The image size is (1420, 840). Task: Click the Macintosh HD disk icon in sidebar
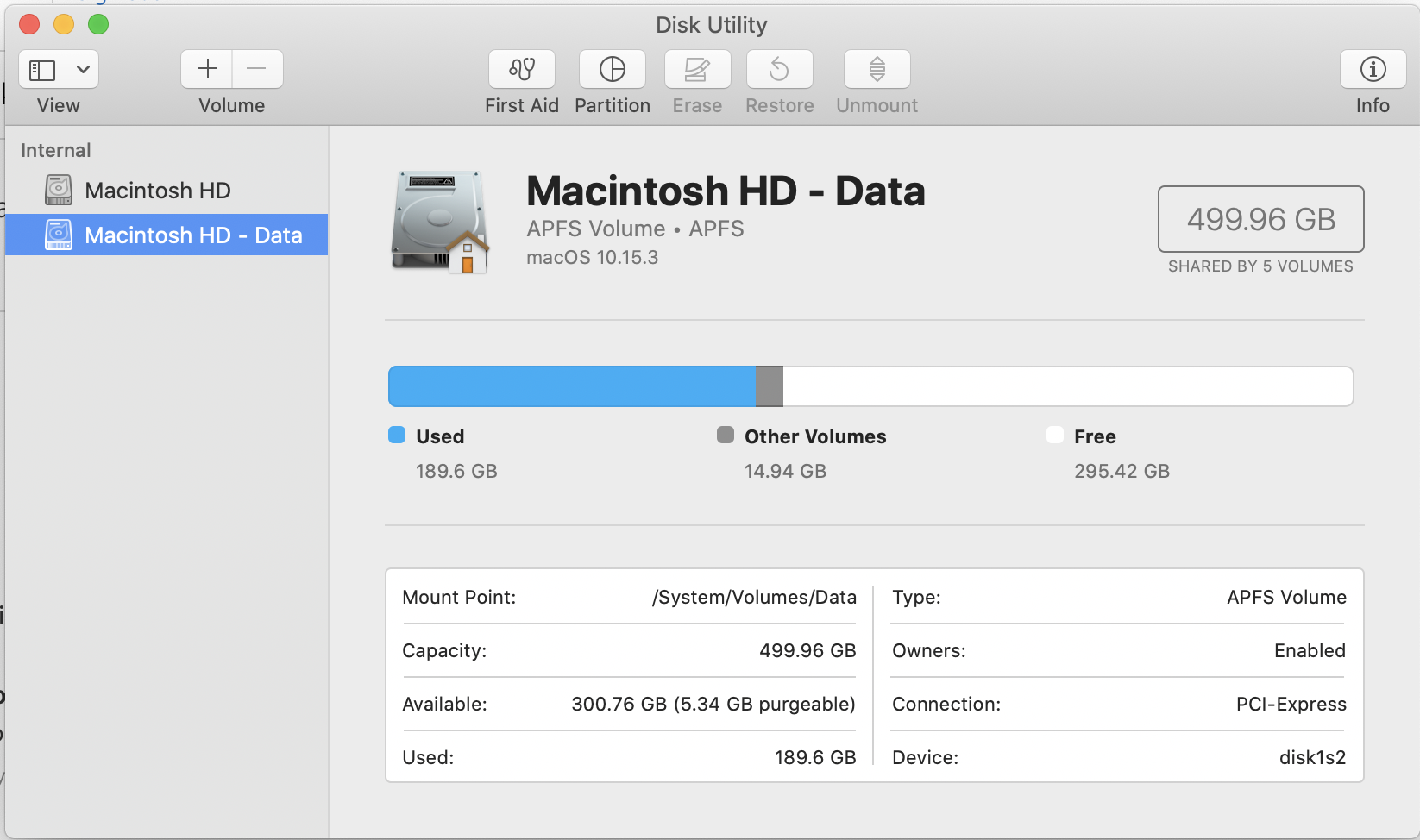59,191
